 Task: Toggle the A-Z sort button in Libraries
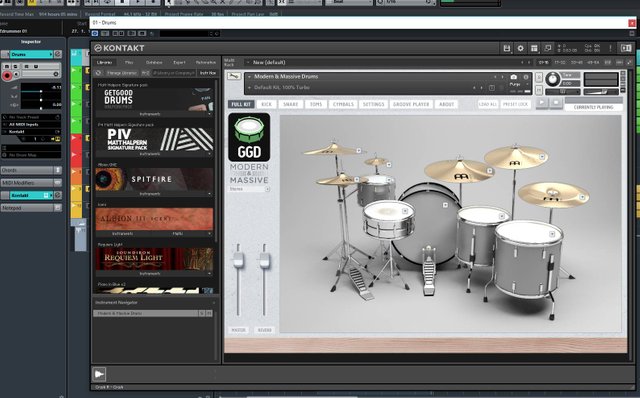click(x=145, y=73)
